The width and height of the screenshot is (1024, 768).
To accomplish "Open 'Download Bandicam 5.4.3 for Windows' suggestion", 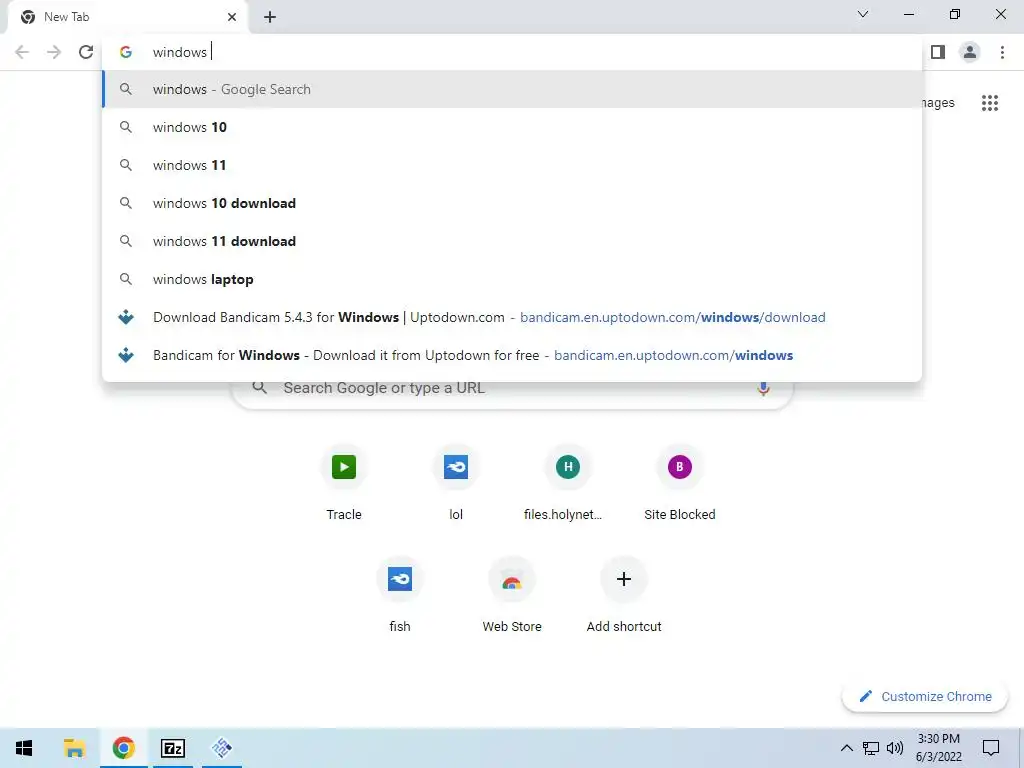I will coord(512,317).
